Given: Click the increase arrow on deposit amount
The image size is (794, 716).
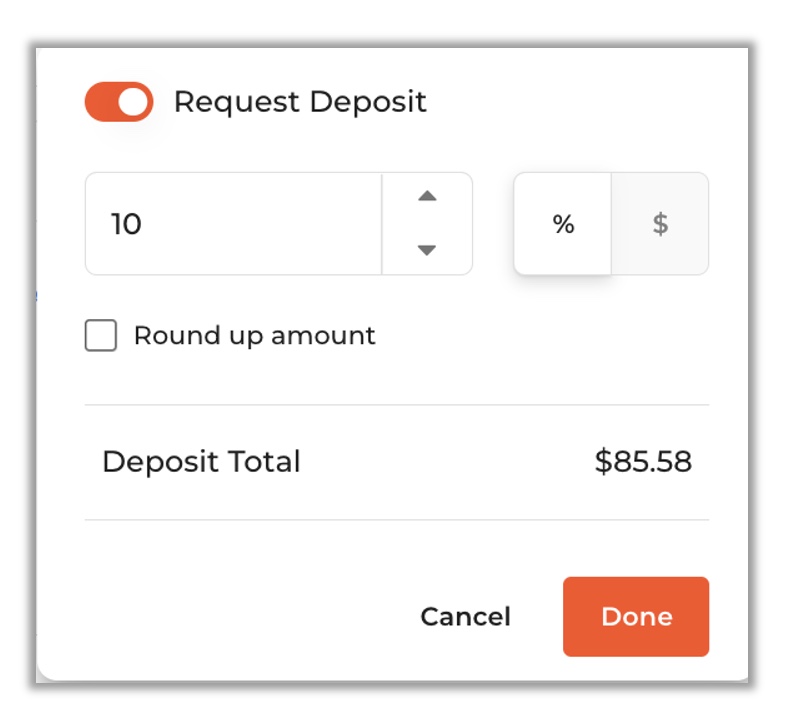Looking at the screenshot, I should pyautogui.click(x=427, y=196).
